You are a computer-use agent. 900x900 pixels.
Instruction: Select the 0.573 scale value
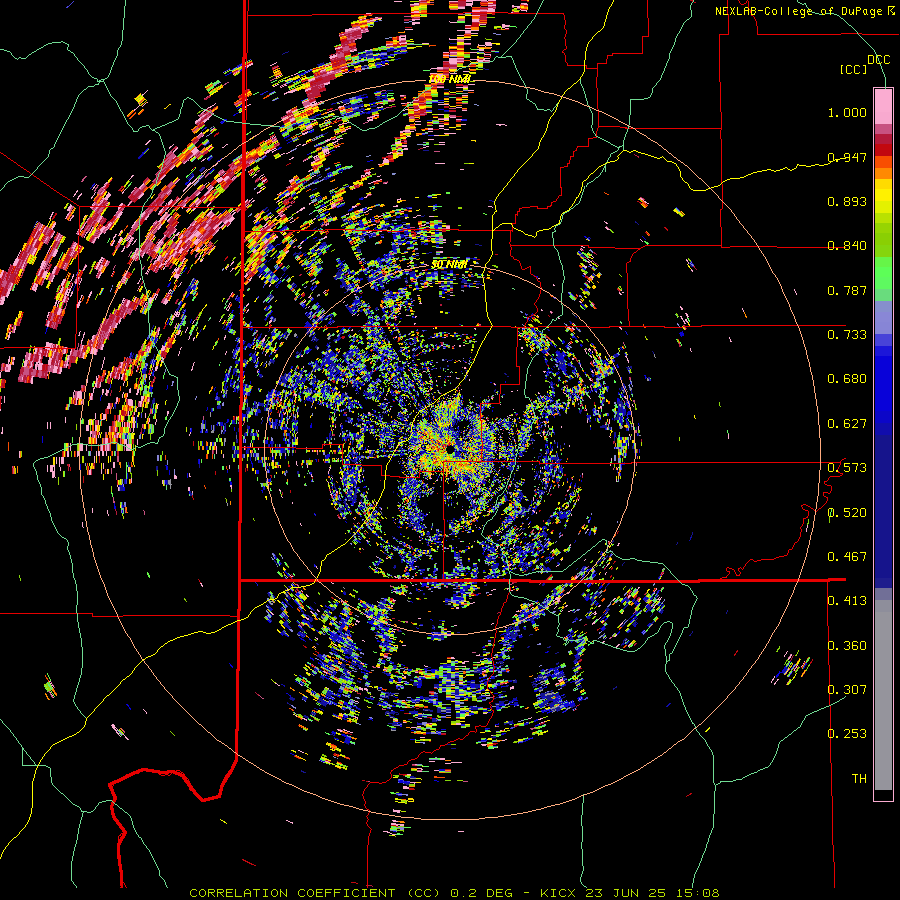pos(847,468)
